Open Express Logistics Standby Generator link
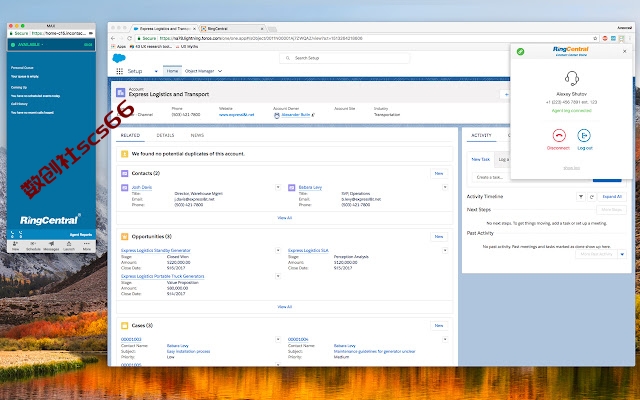Screen dimensions: 640x400 coord(156,251)
